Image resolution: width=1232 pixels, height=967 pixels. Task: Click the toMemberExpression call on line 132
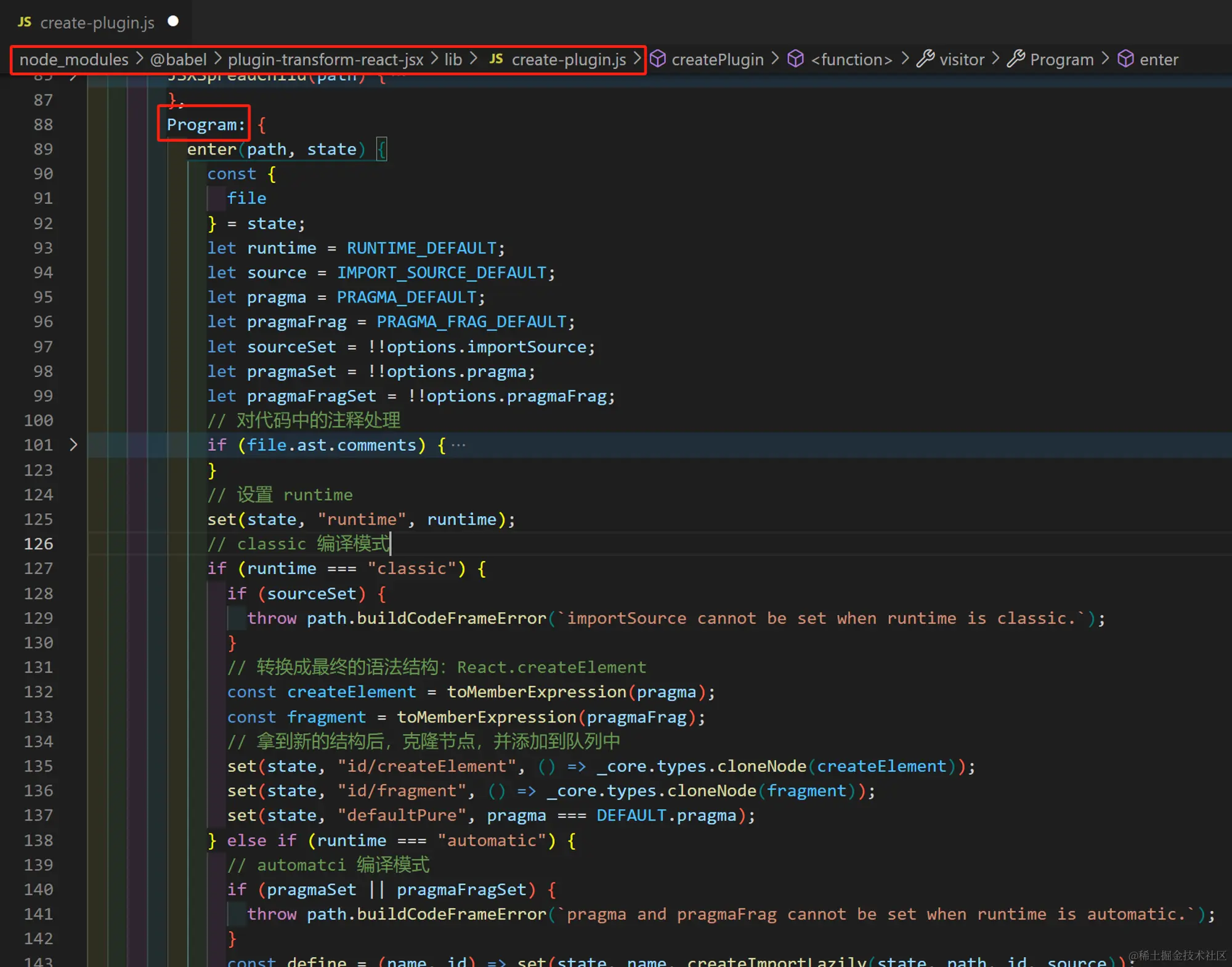click(536, 692)
